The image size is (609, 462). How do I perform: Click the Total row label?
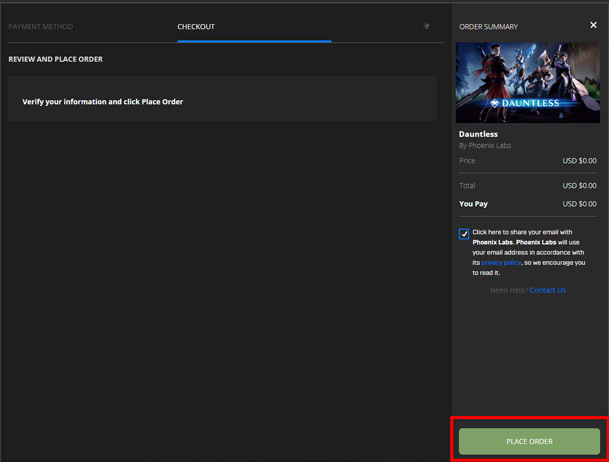pyautogui.click(x=467, y=185)
